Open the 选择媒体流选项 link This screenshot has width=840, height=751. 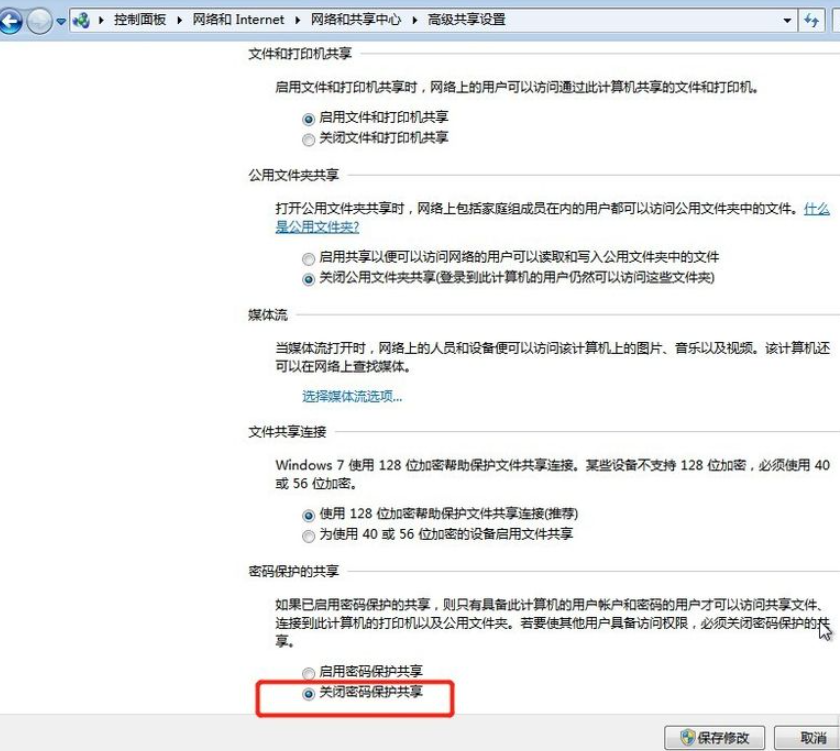point(352,396)
